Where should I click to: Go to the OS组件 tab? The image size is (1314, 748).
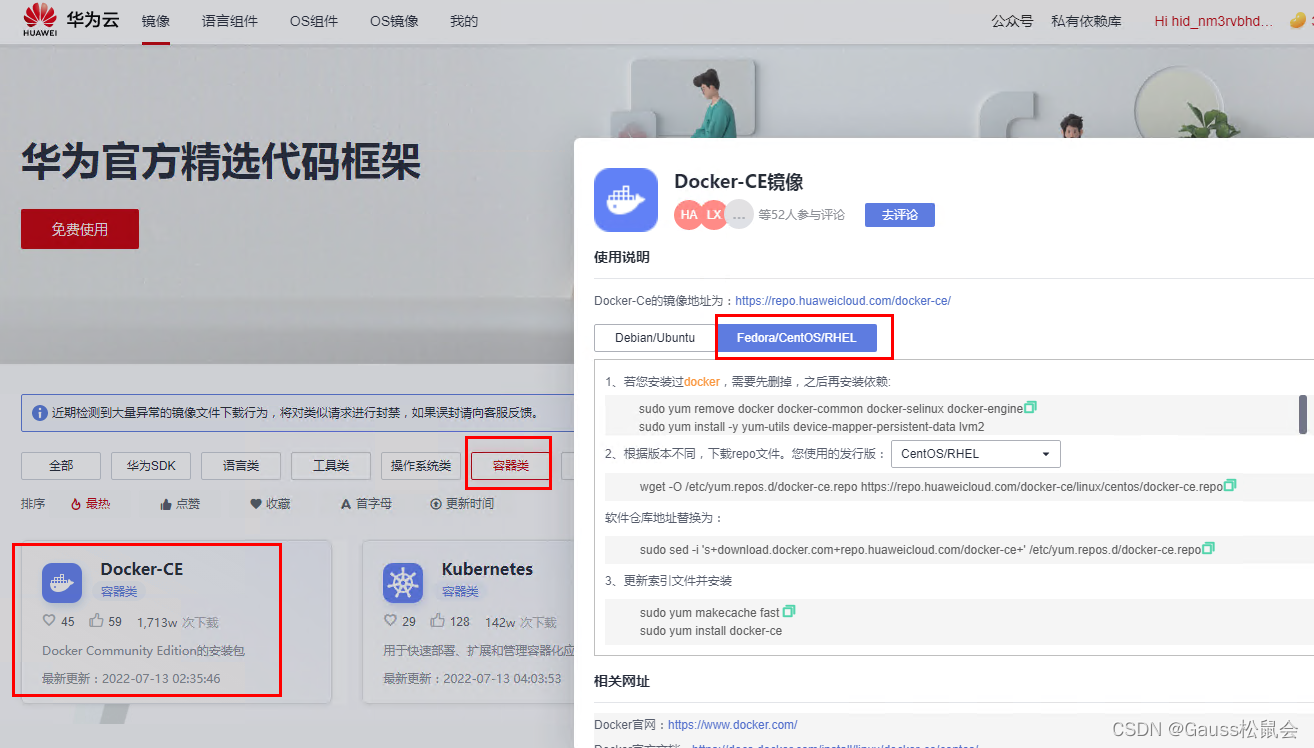313,21
